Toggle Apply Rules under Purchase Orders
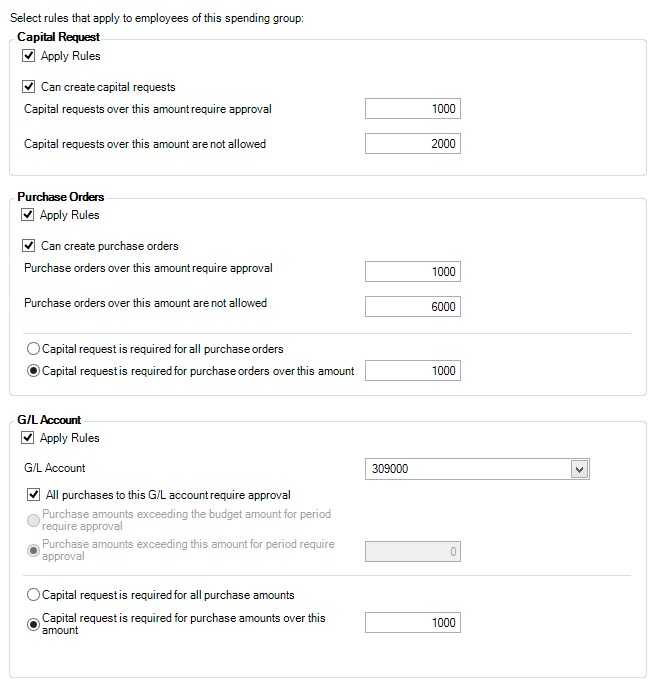The image size is (652, 685). click(28, 215)
